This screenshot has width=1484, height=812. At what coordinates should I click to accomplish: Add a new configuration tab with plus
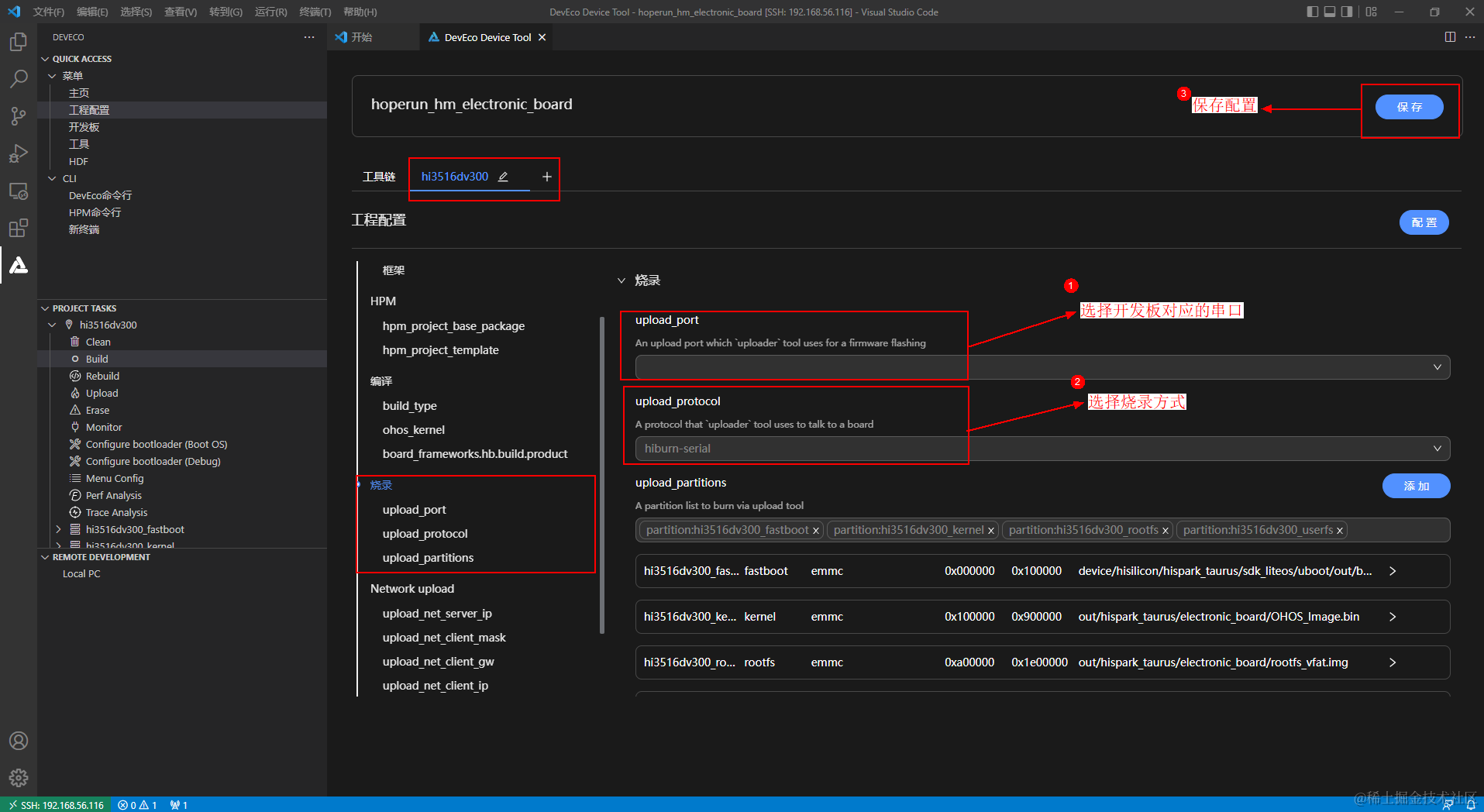(547, 177)
